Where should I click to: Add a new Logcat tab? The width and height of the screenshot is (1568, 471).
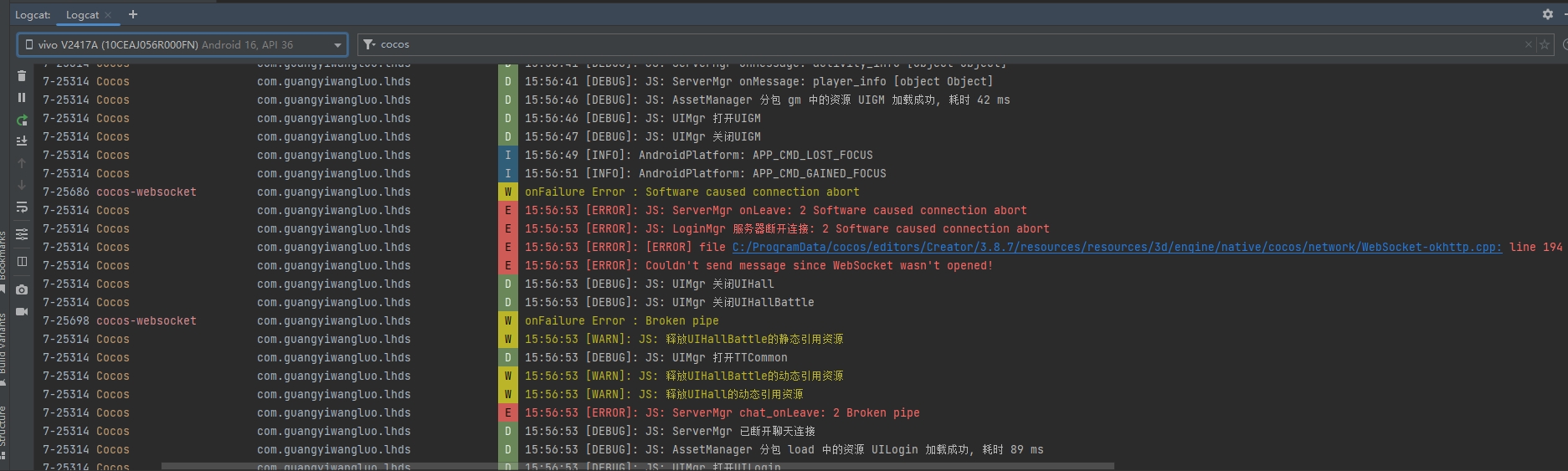pos(133,14)
